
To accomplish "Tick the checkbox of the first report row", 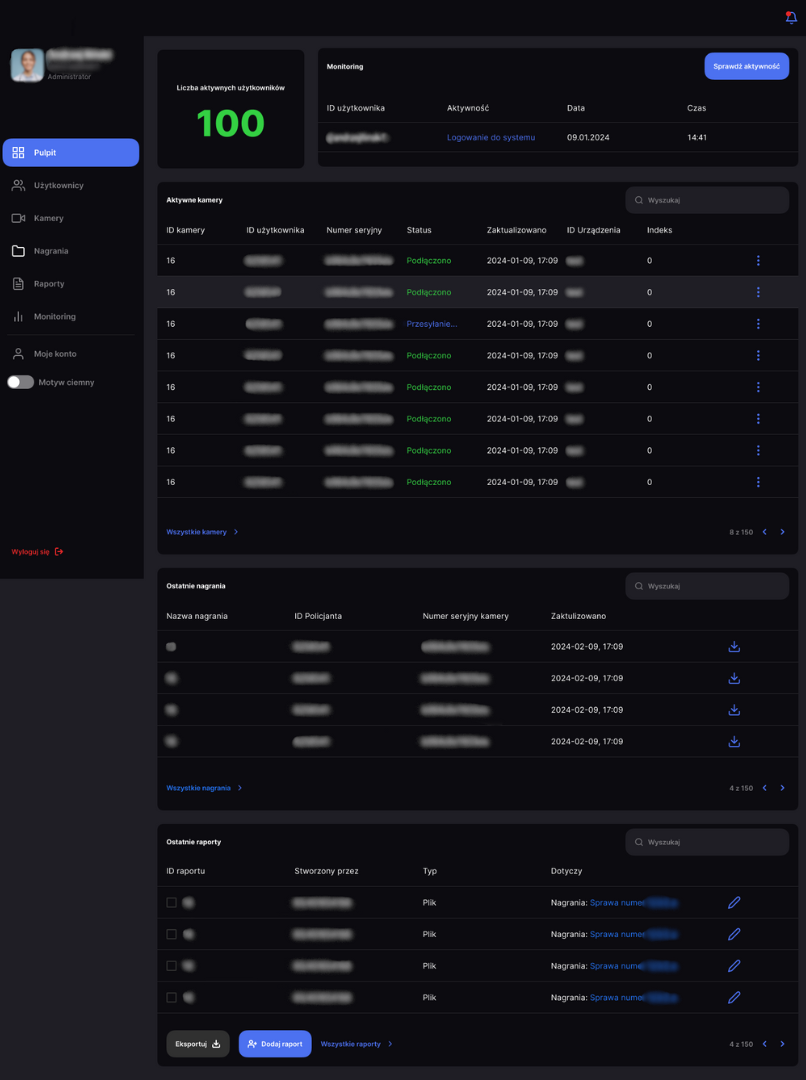I will point(172,902).
